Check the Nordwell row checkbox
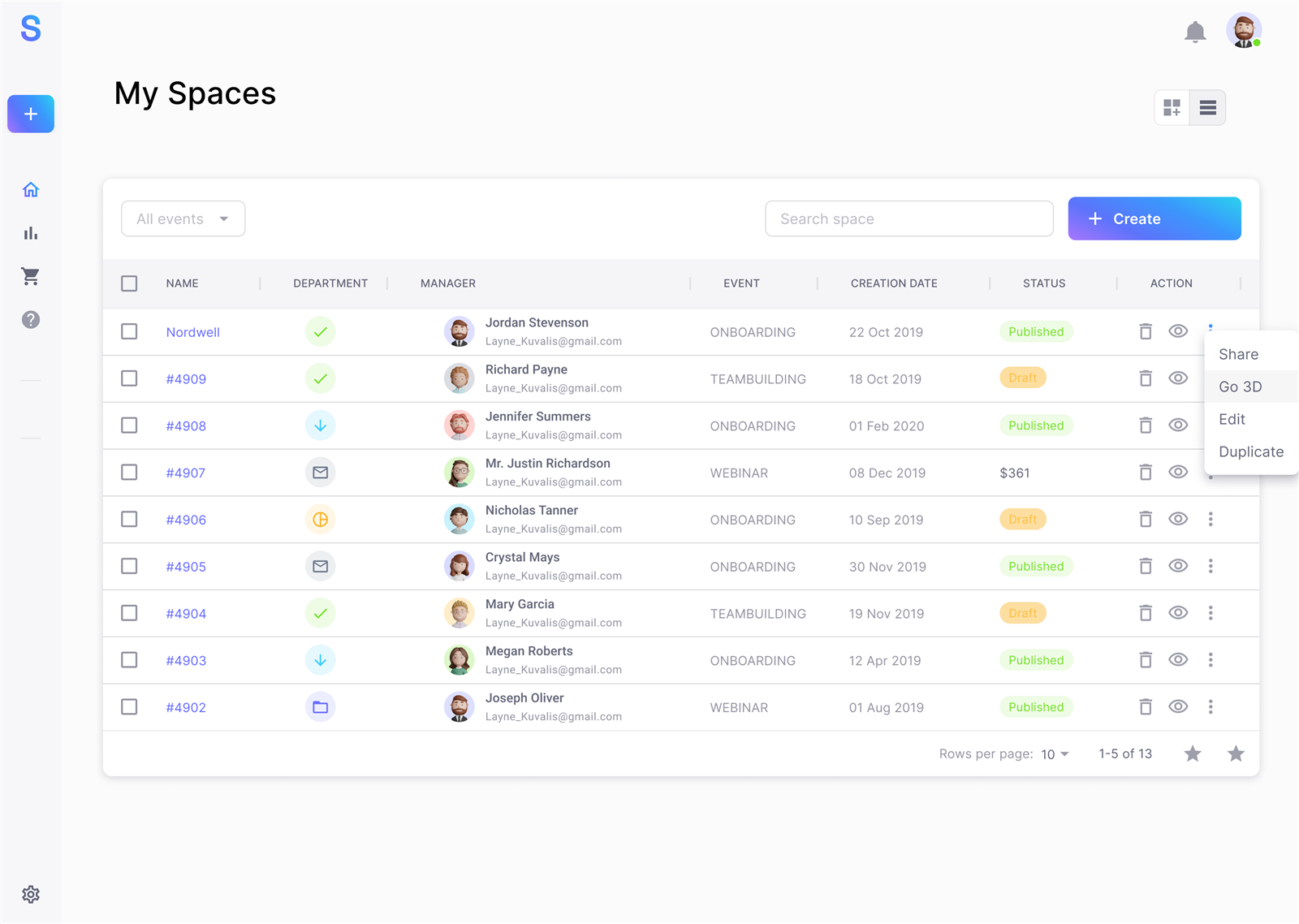Viewport: 1299px width, 924px height. coord(129,331)
